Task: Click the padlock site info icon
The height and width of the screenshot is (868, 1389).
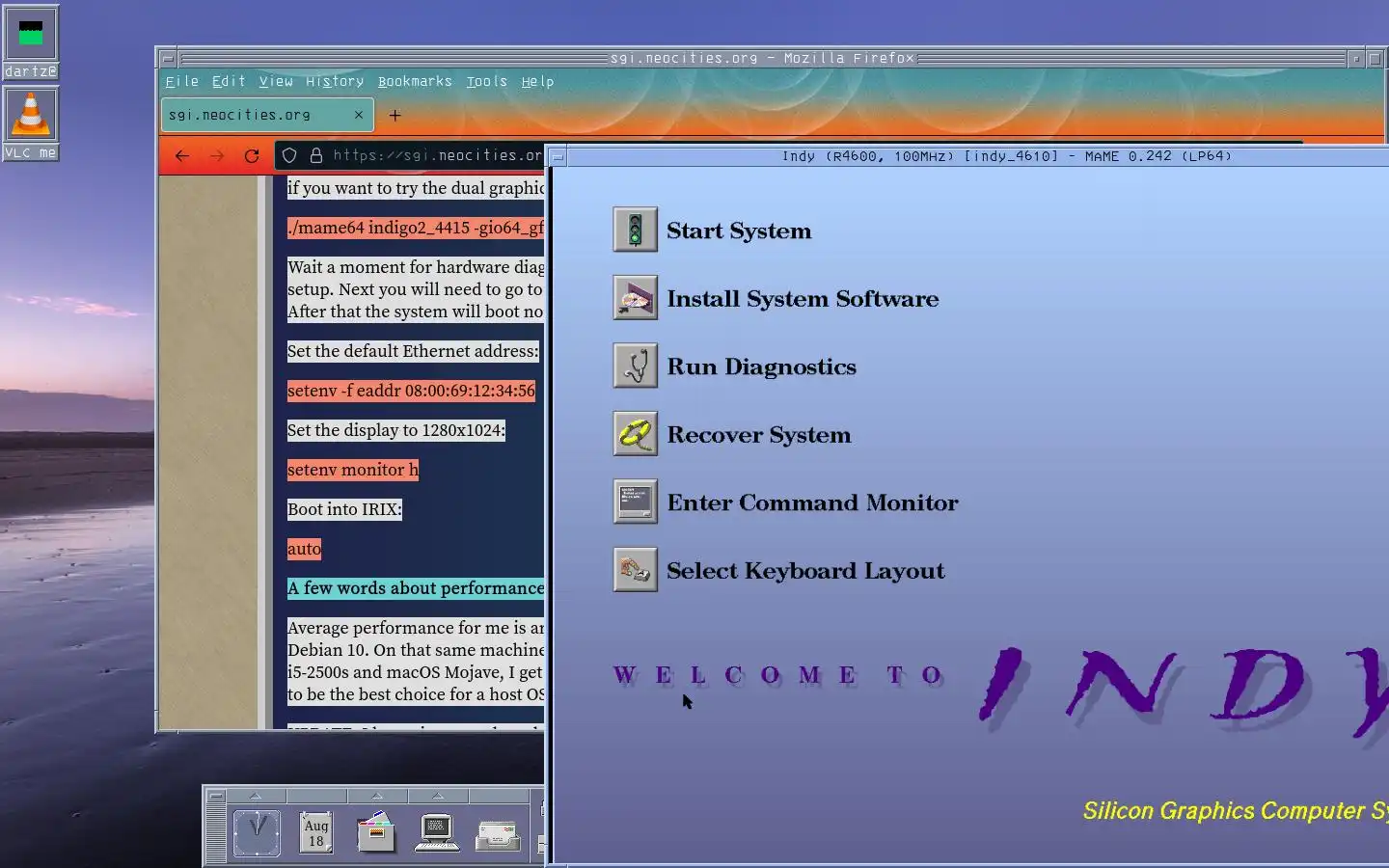Action: tap(315, 155)
